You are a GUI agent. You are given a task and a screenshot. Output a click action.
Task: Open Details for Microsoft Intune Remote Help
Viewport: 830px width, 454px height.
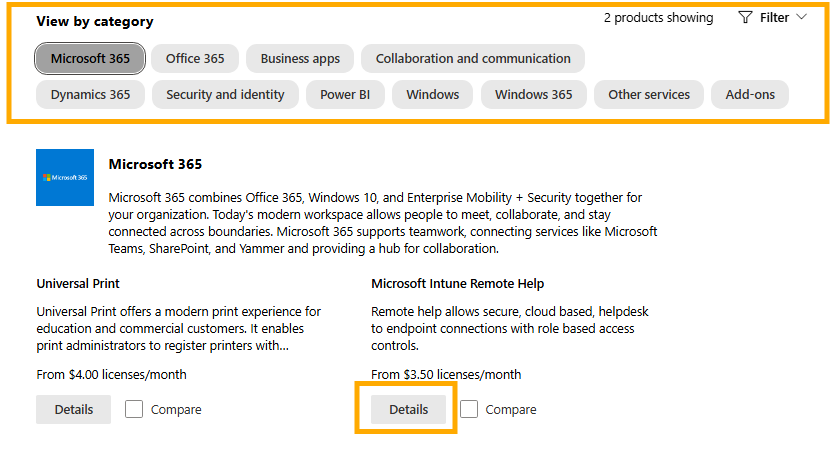pyautogui.click(x=408, y=410)
